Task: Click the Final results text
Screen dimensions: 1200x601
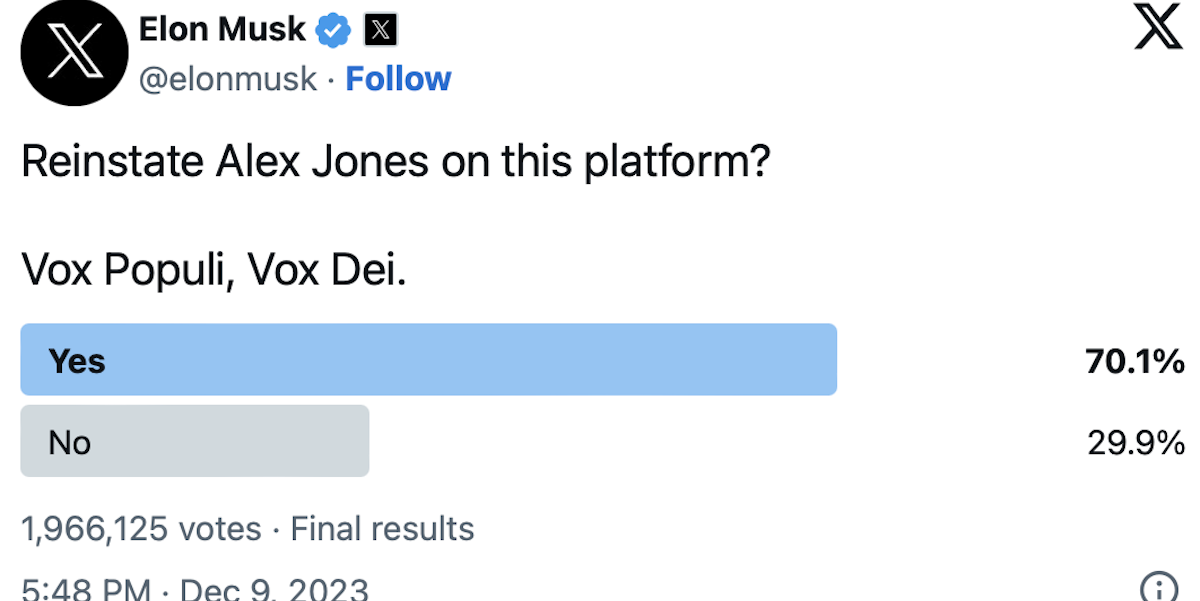Action: [382, 528]
